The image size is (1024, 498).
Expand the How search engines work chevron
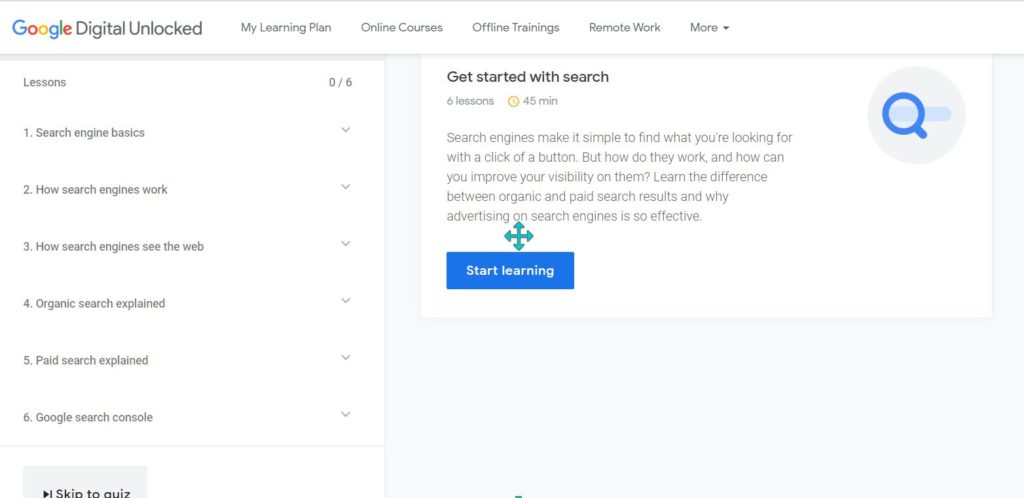click(345, 187)
